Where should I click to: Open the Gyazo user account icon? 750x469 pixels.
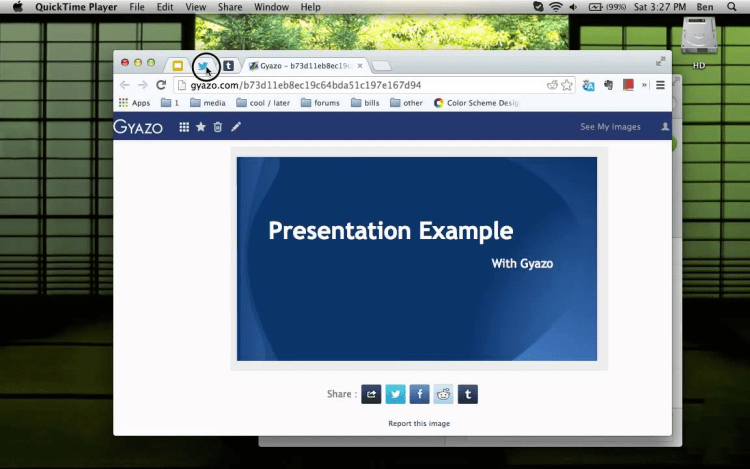point(665,127)
